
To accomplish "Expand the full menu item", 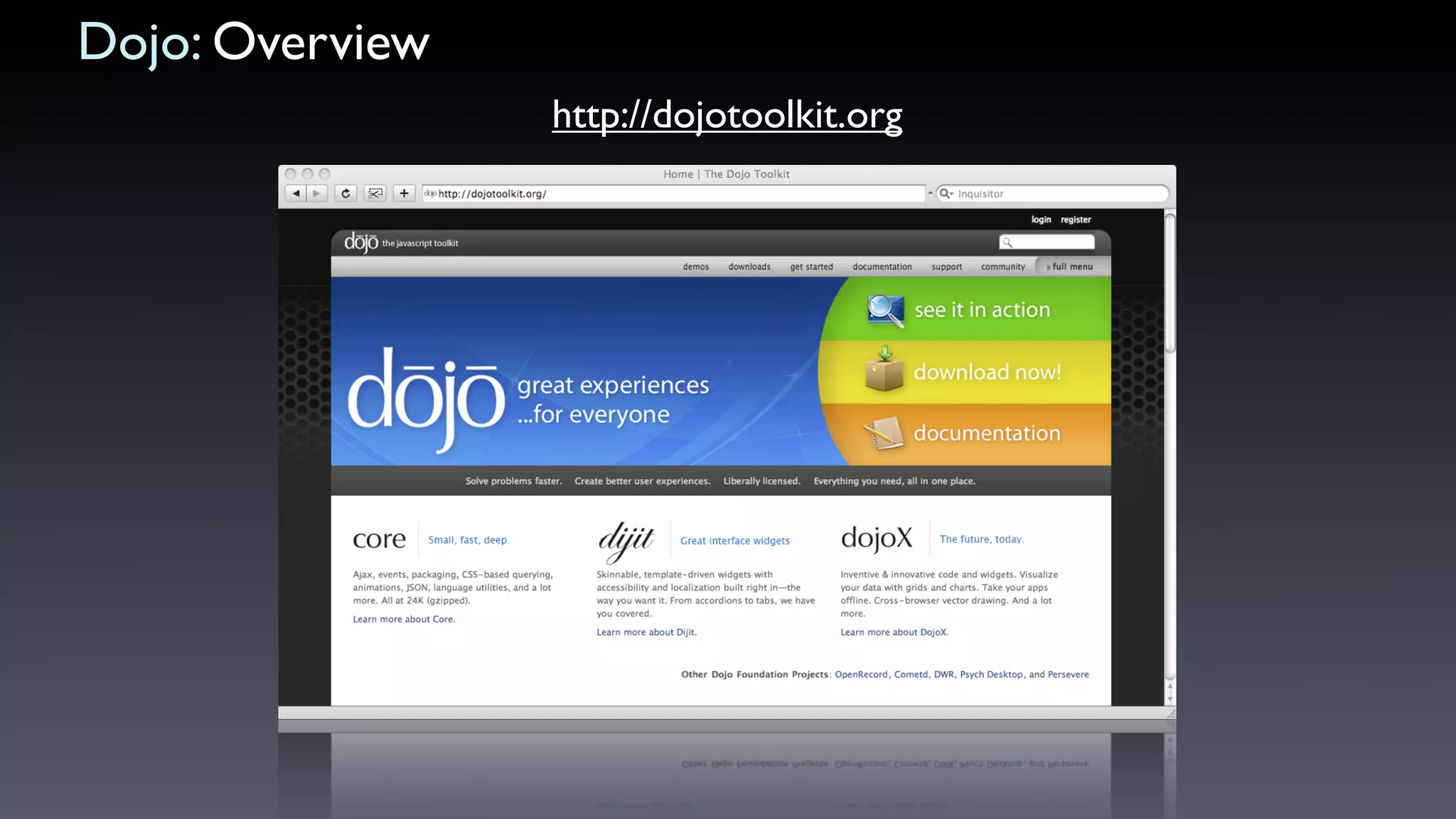I will pos(1070,267).
